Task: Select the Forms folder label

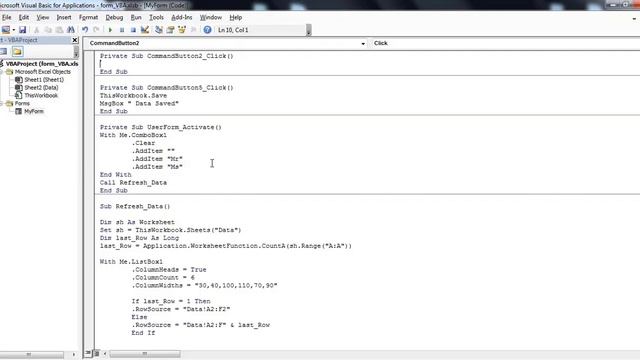Action: coord(22,104)
